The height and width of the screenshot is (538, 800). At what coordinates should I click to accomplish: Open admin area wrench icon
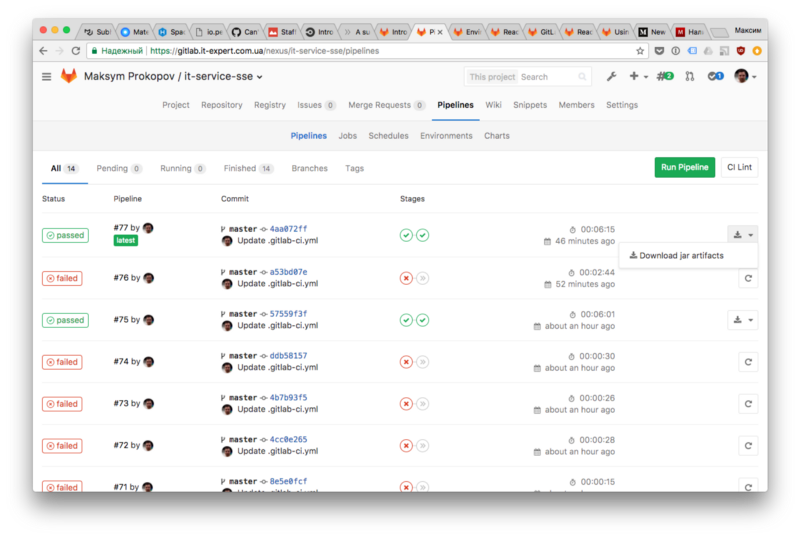click(x=611, y=76)
